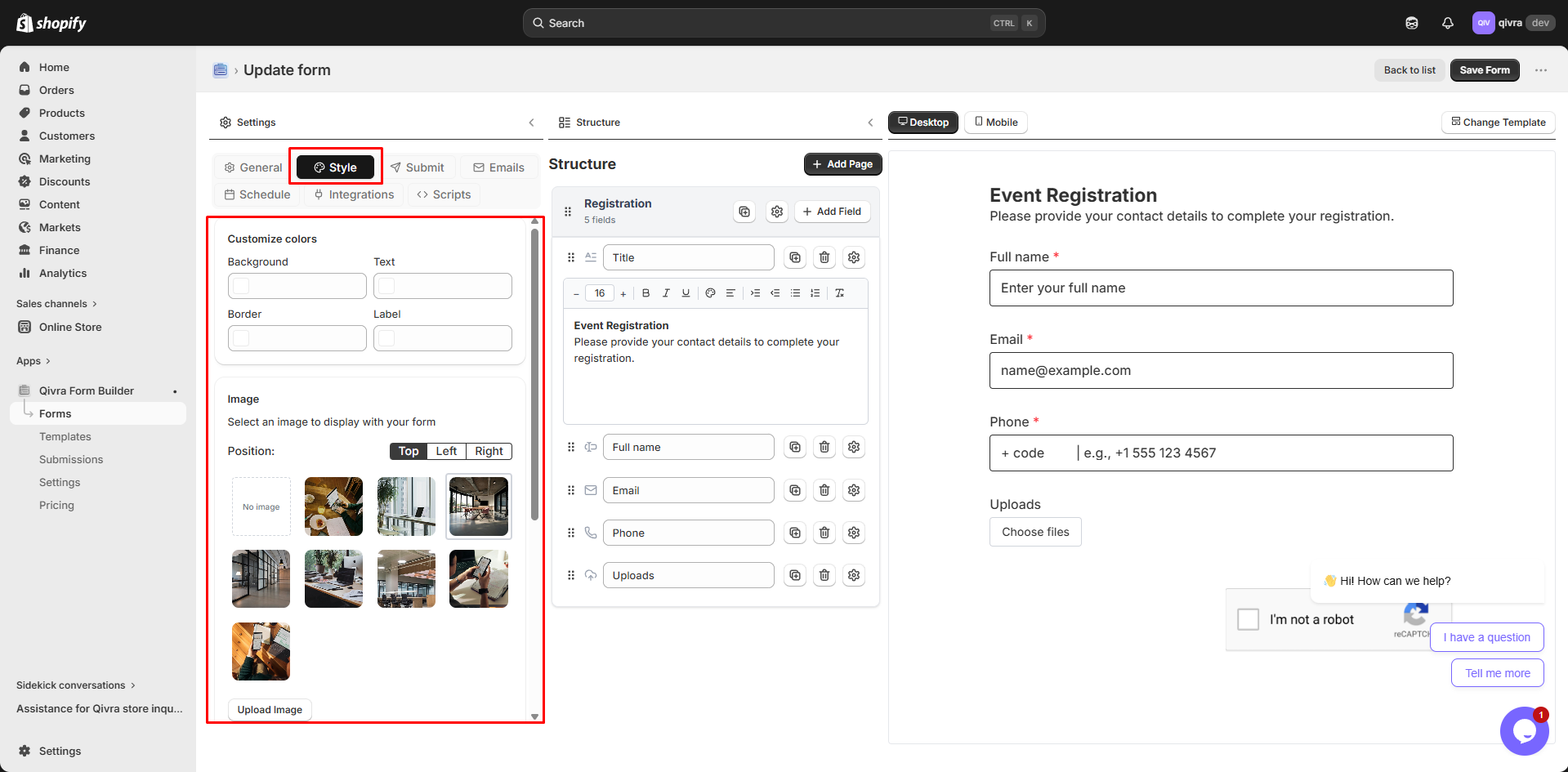Screen dimensions: 1568x772
Task: Click the Upload Image button
Action: click(x=270, y=710)
